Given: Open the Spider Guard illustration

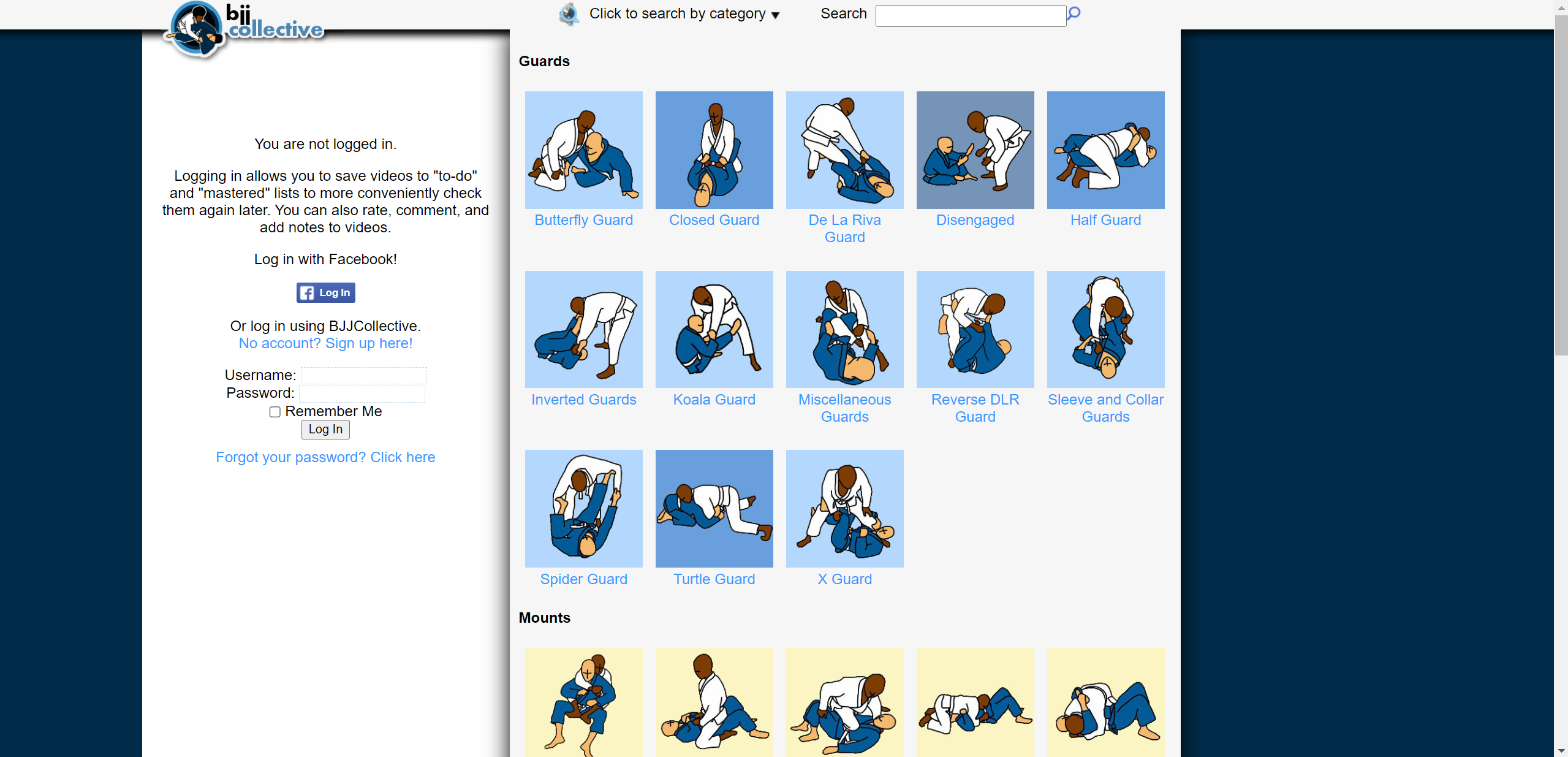Looking at the screenshot, I should (x=583, y=508).
